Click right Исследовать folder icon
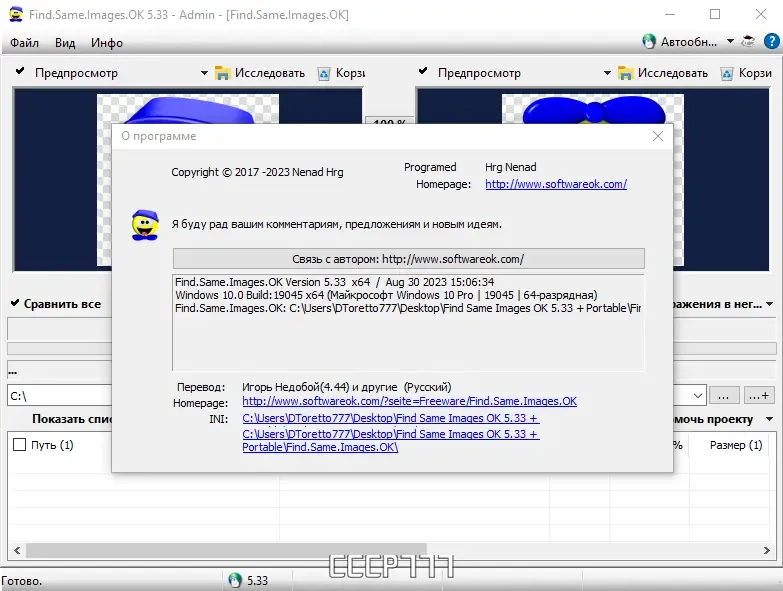 625,73
